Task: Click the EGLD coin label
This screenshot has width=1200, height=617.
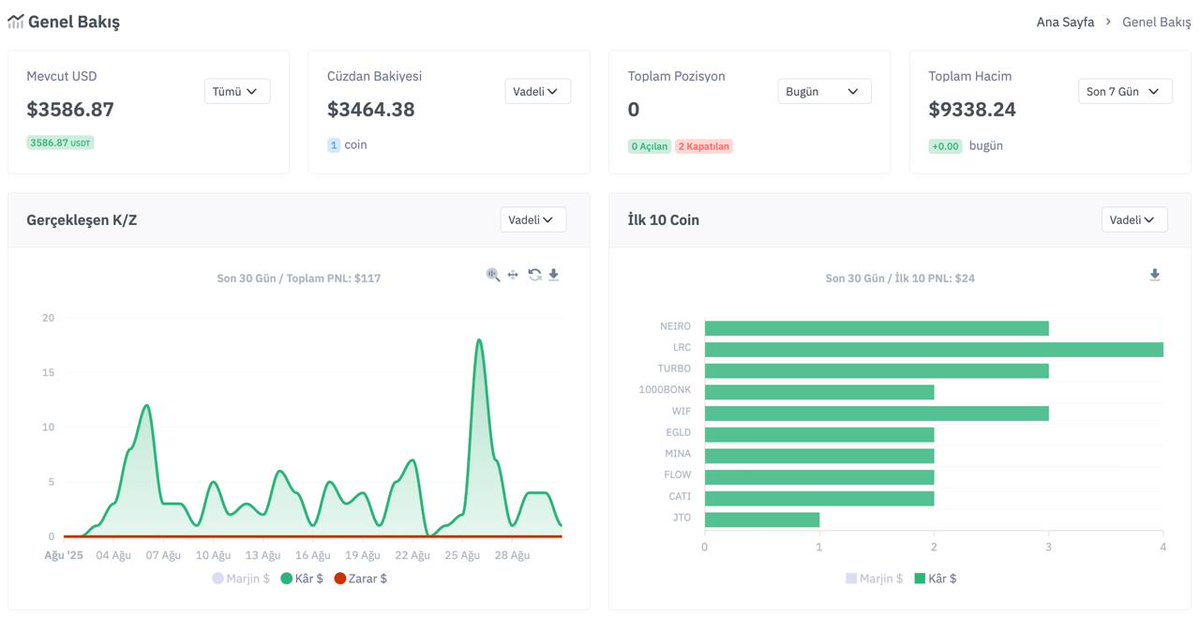Action: (677, 433)
